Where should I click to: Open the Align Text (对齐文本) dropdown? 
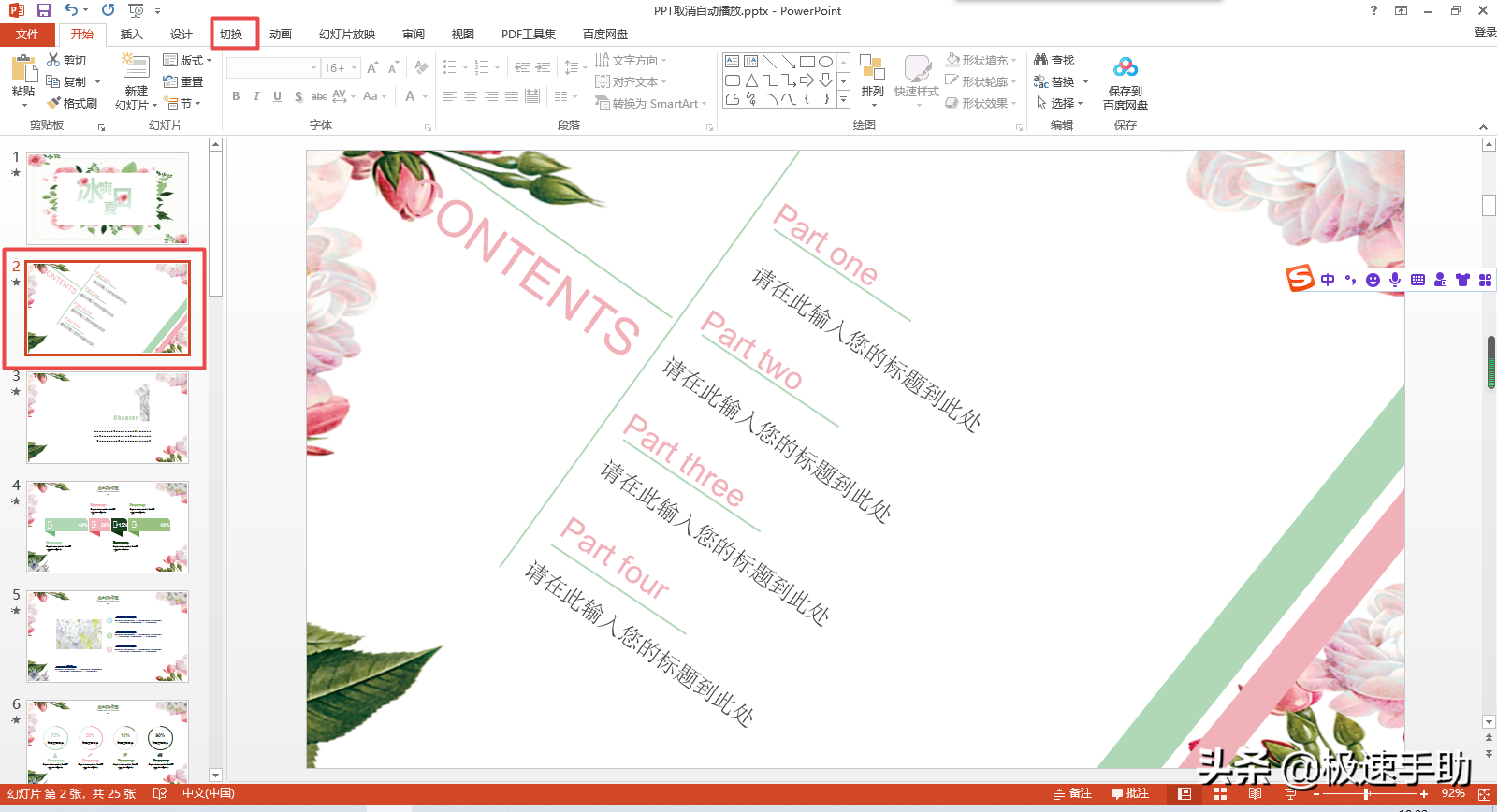(632, 81)
